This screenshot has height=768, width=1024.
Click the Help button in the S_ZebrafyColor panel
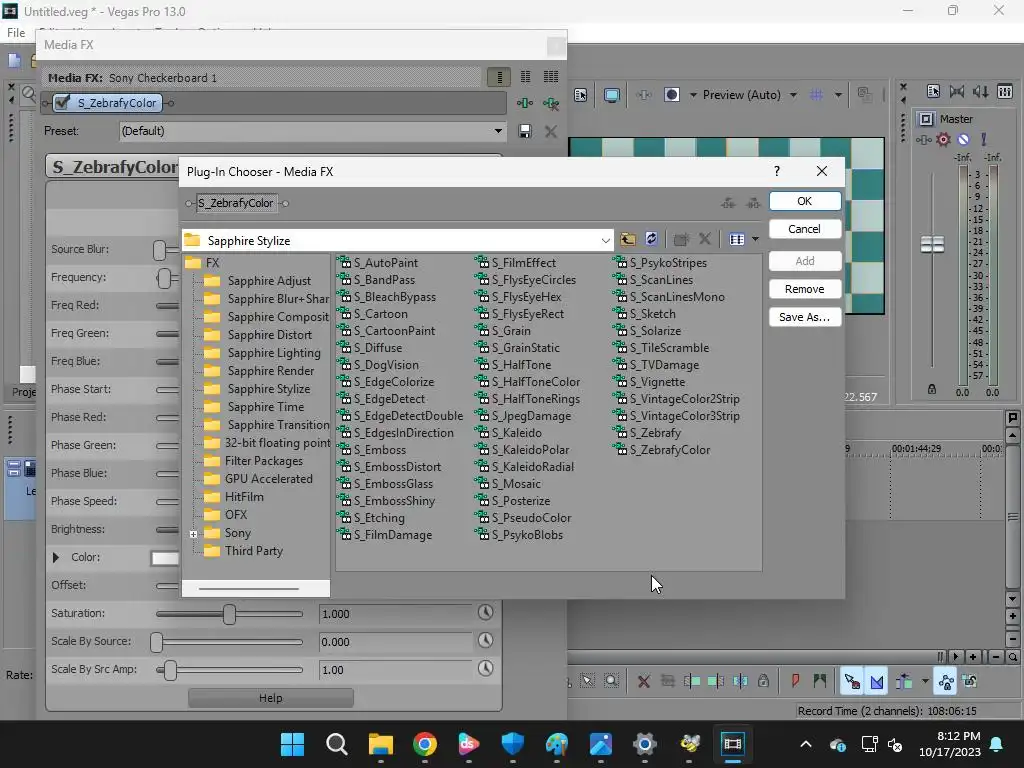click(x=270, y=697)
